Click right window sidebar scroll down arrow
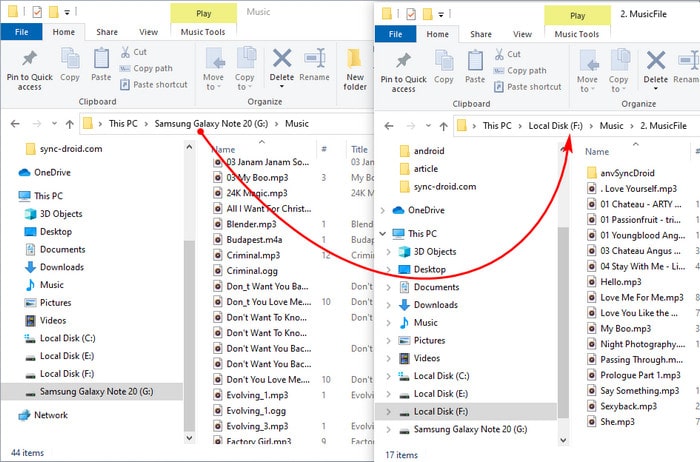 pos(563,440)
